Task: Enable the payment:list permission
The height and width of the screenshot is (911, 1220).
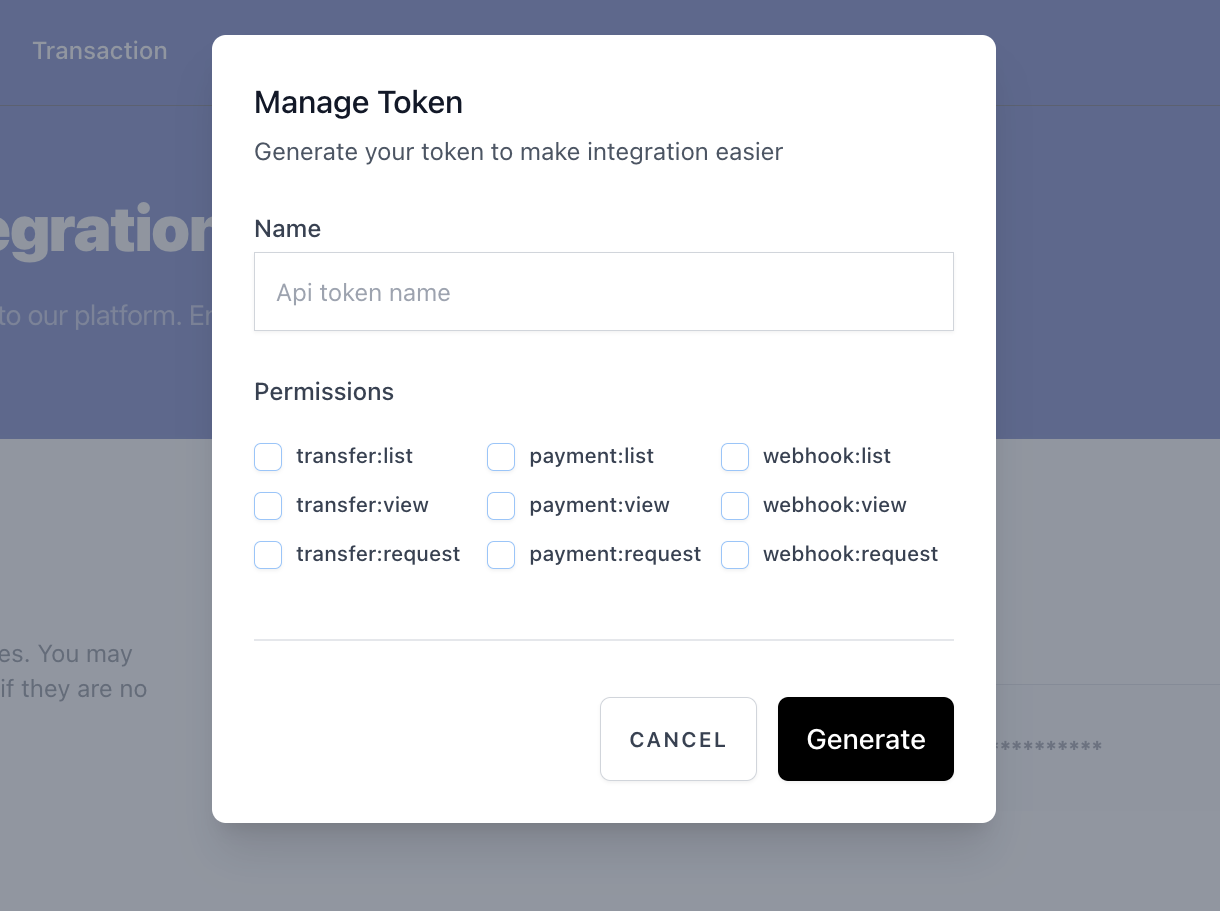Action: (500, 456)
